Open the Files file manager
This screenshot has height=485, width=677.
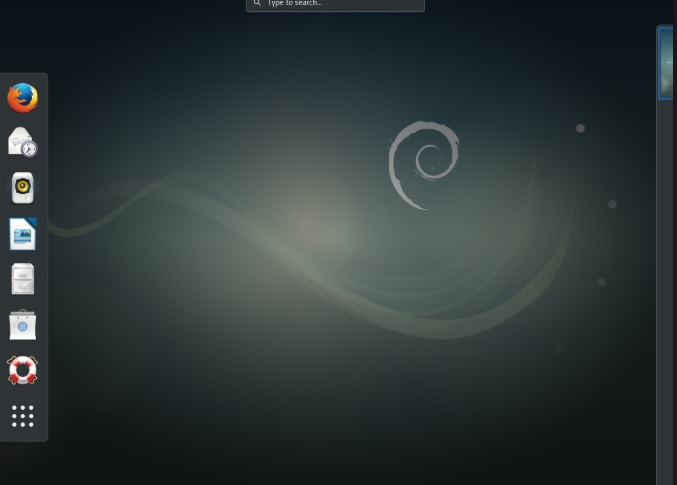22,279
